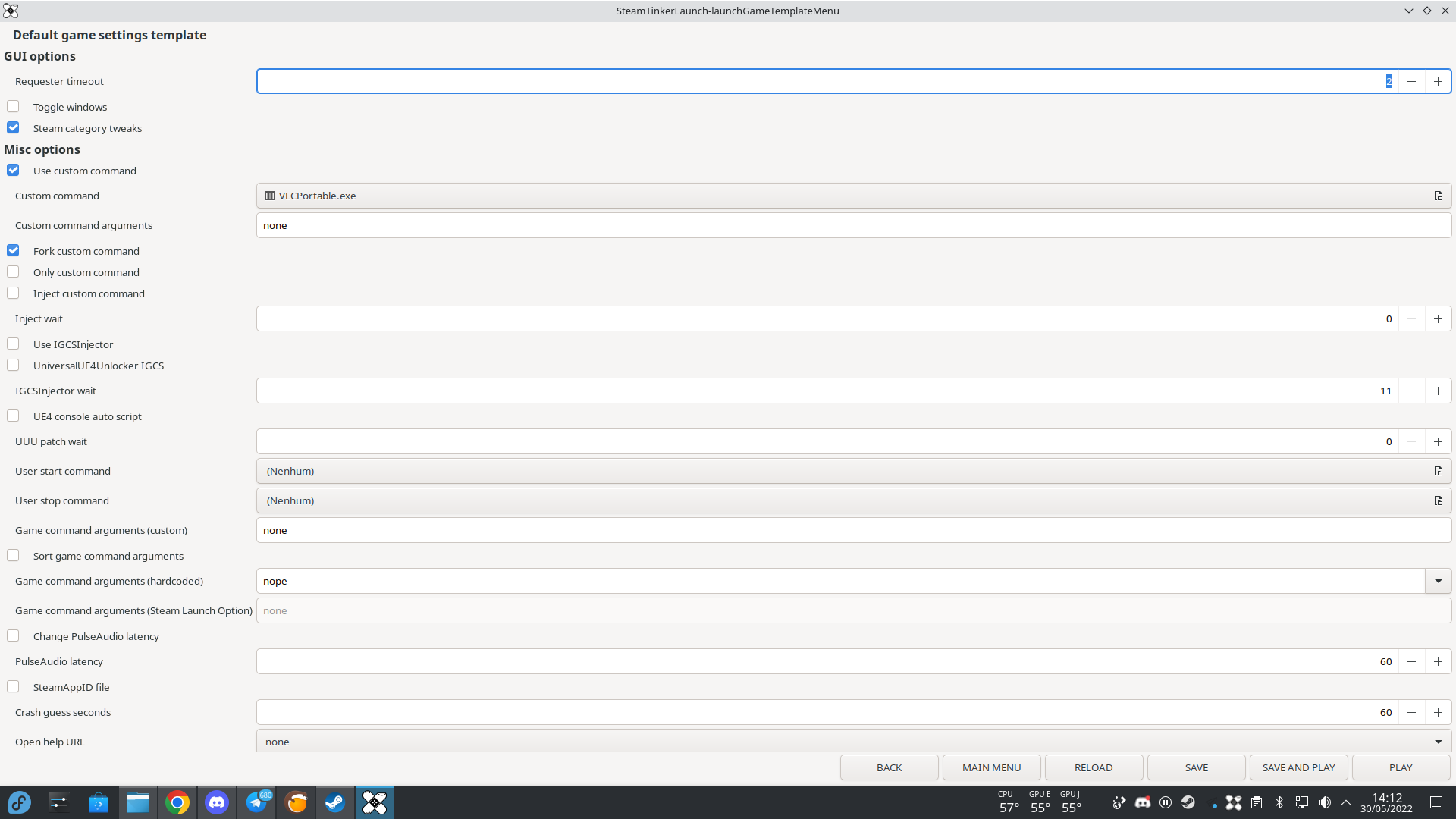Screen dimensions: 1456x819
Task: Browse file for User start command
Action: [x=1438, y=471]
